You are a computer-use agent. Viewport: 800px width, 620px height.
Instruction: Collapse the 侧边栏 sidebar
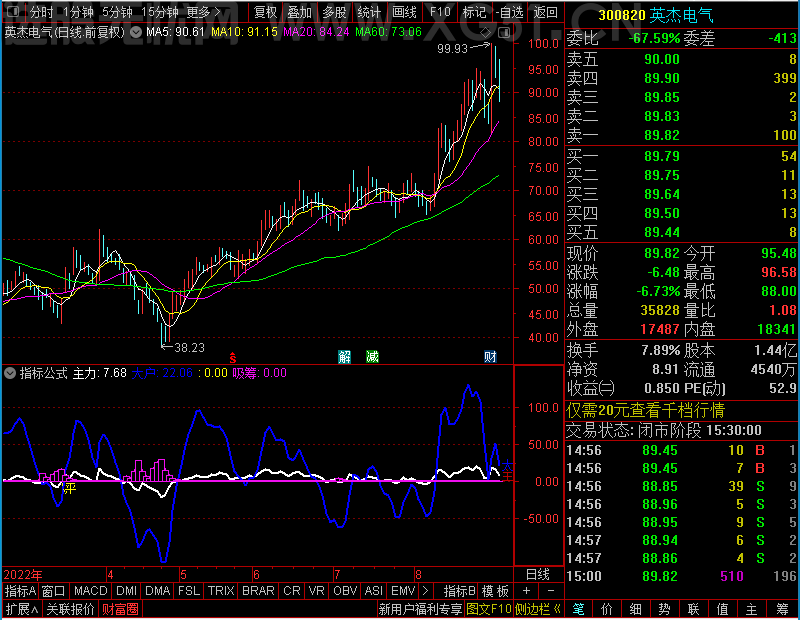538,609
